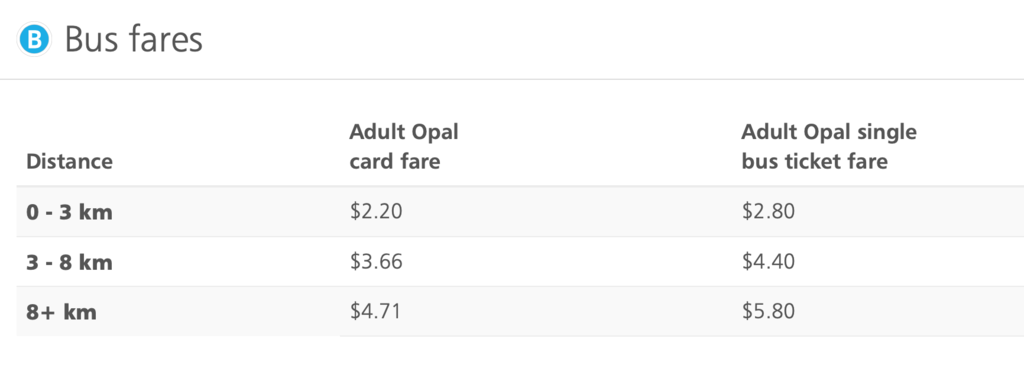Click Adult Opal single bus ticket fare header
1024x368 pixels.
[x=829, y=146]
